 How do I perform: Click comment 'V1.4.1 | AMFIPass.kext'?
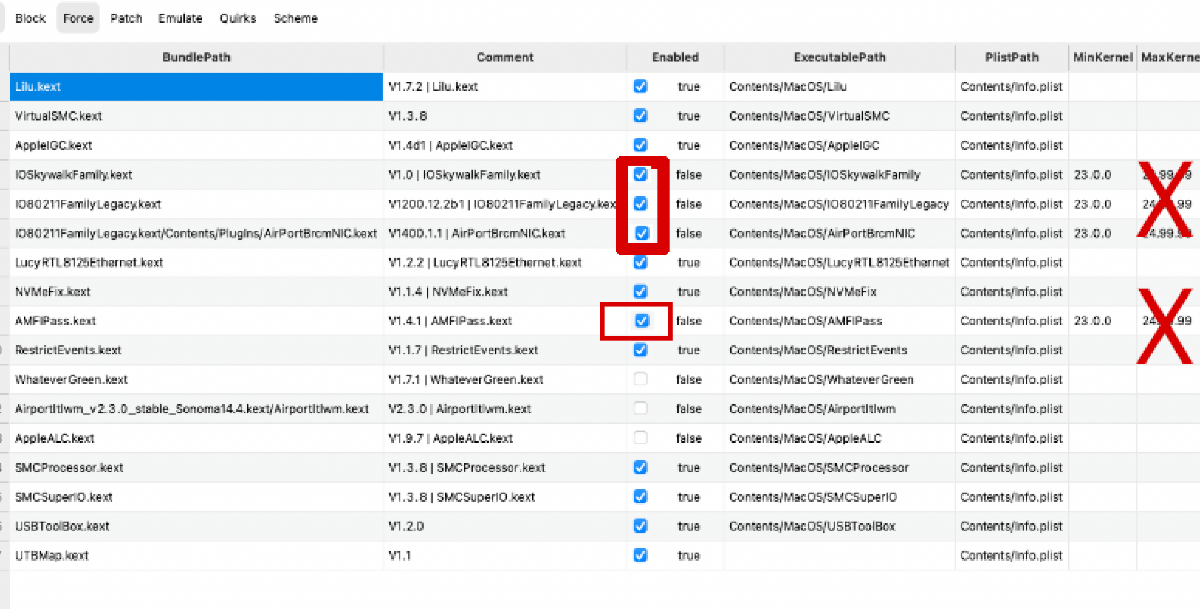(450, 321)
